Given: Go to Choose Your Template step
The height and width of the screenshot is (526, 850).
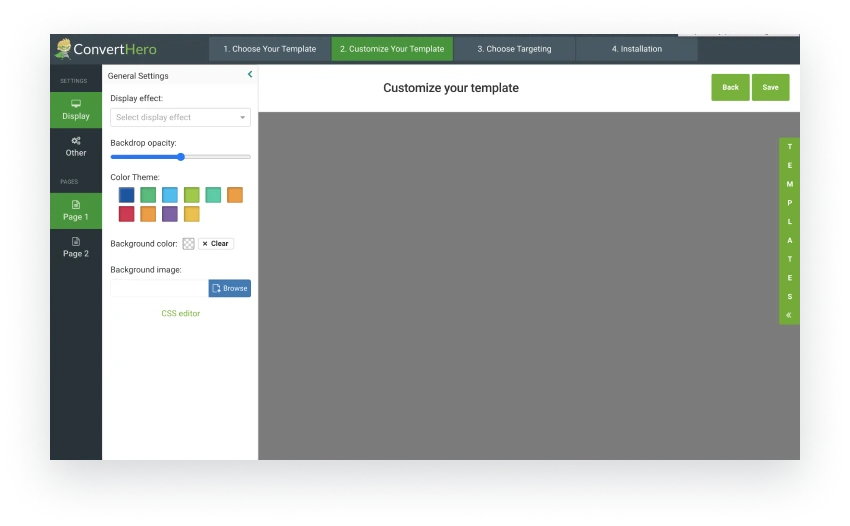Looking at the screenshot, I should [269, 49].
